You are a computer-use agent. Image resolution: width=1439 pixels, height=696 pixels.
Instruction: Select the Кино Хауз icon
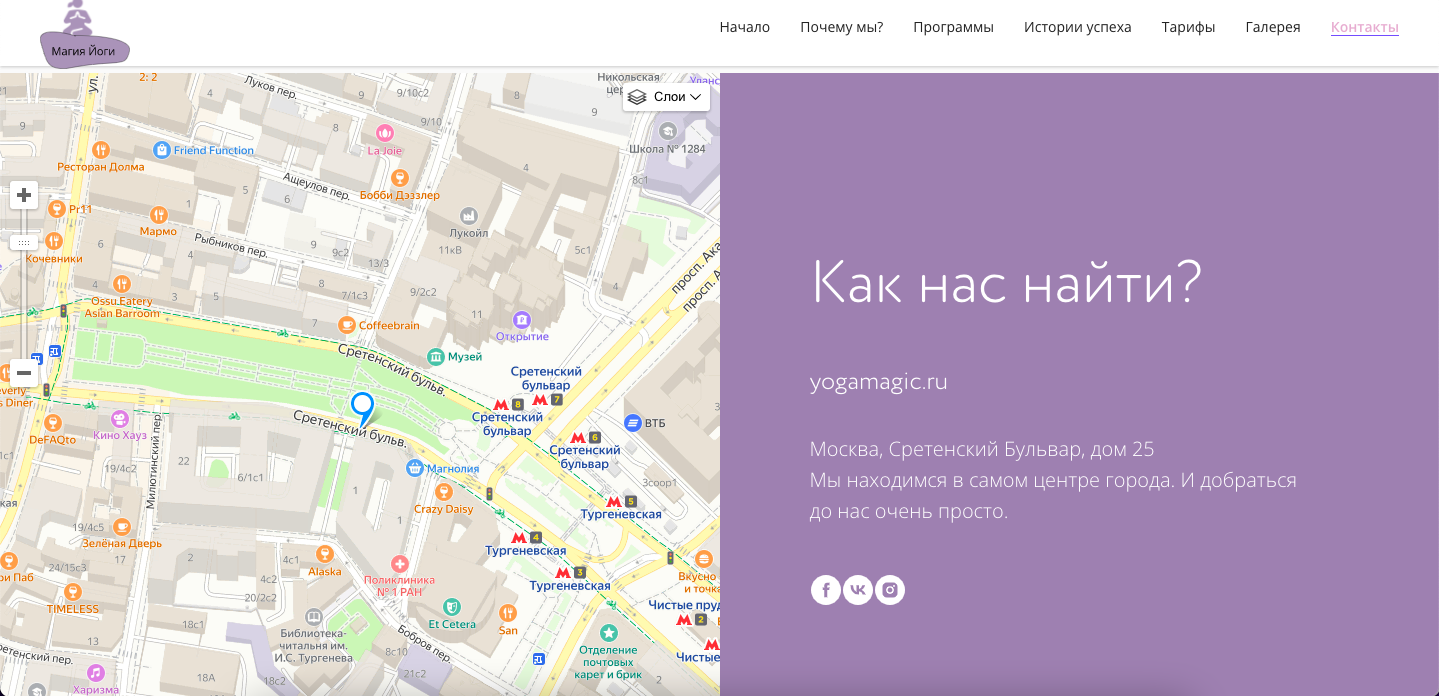click(x=120, y=419)
